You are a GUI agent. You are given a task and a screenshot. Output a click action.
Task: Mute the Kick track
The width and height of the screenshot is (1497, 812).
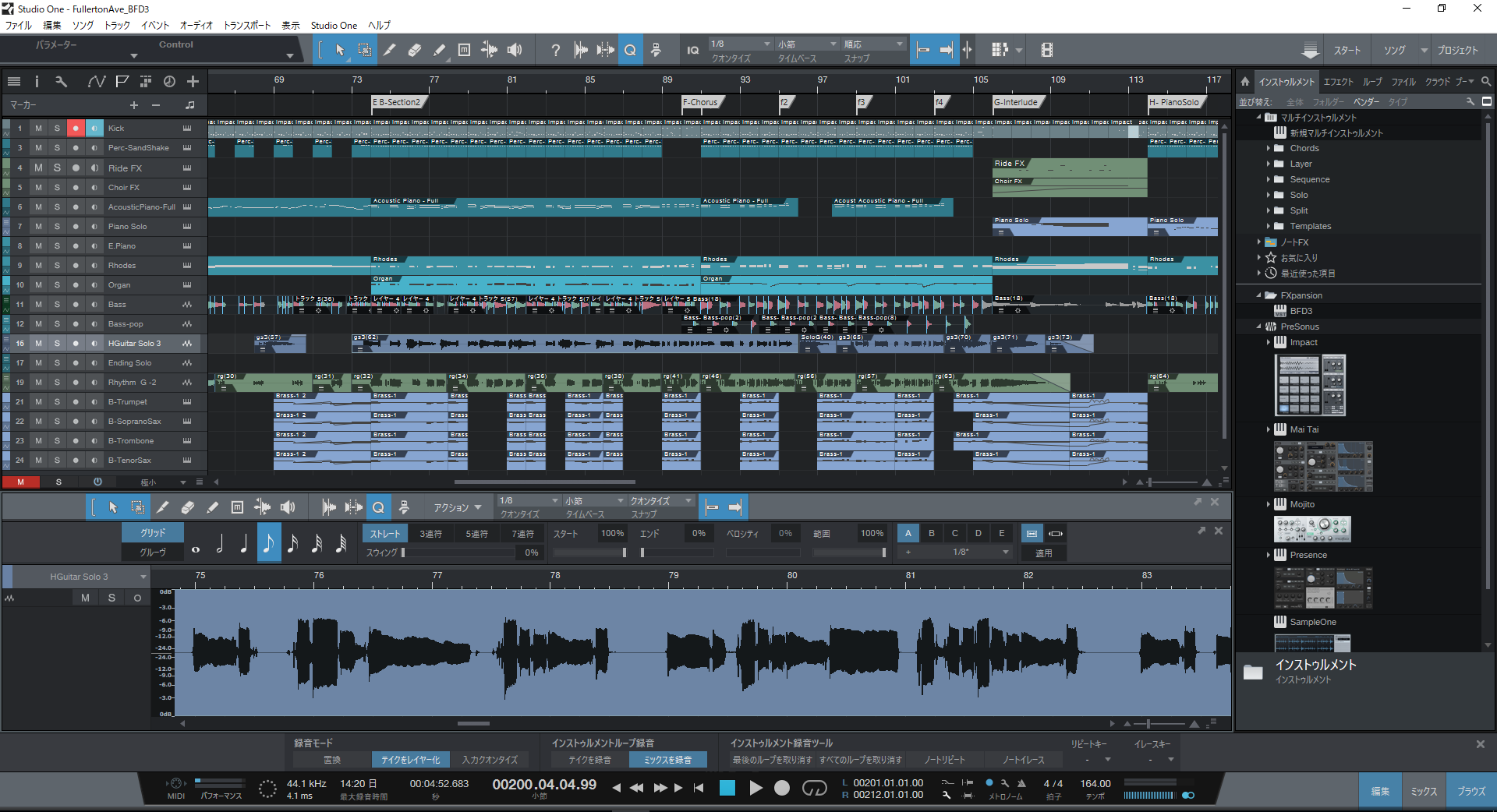pyautogui.click(x=38, y=128)
